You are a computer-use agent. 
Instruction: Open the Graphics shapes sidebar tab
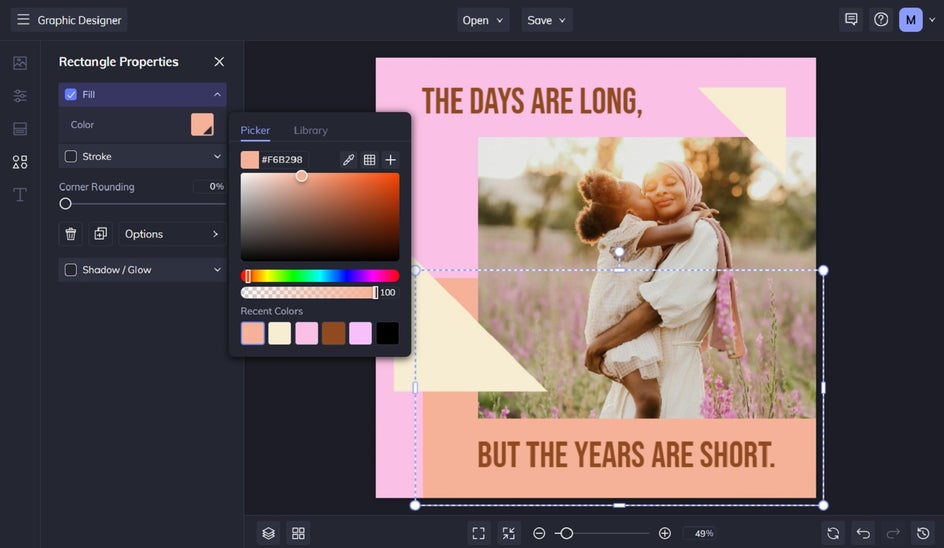coord(20,161)
